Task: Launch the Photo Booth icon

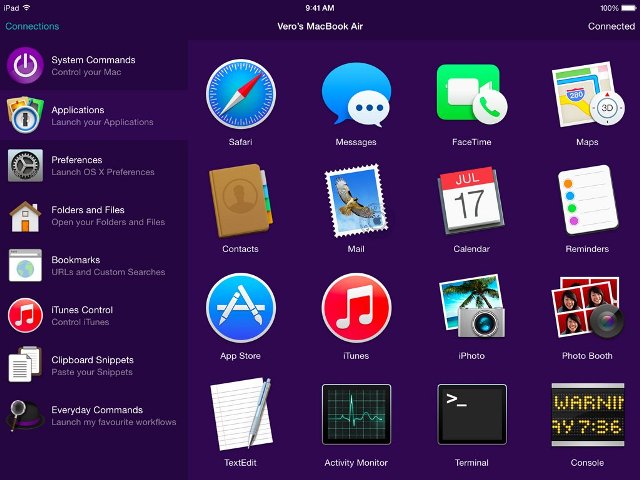Action: pos(587,308)
